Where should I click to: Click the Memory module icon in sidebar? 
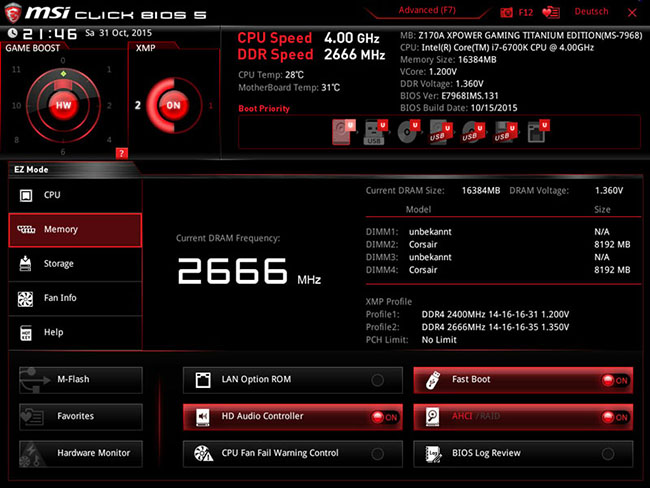coord(26,229)
